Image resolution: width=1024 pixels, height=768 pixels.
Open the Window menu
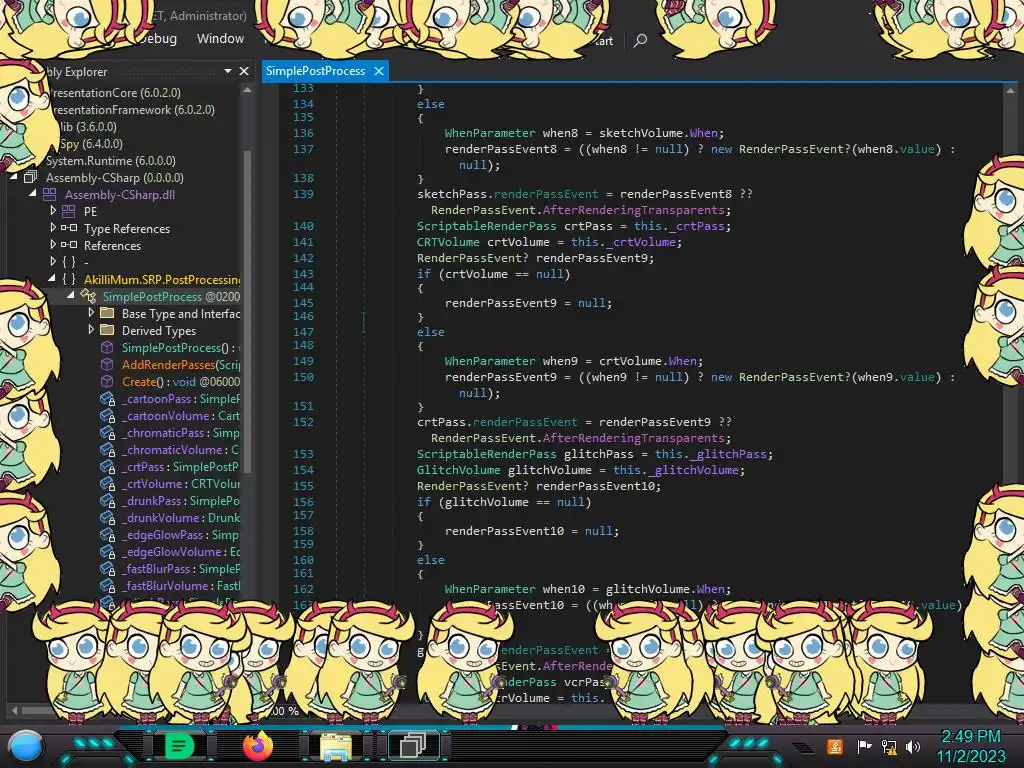coord(220,39)
